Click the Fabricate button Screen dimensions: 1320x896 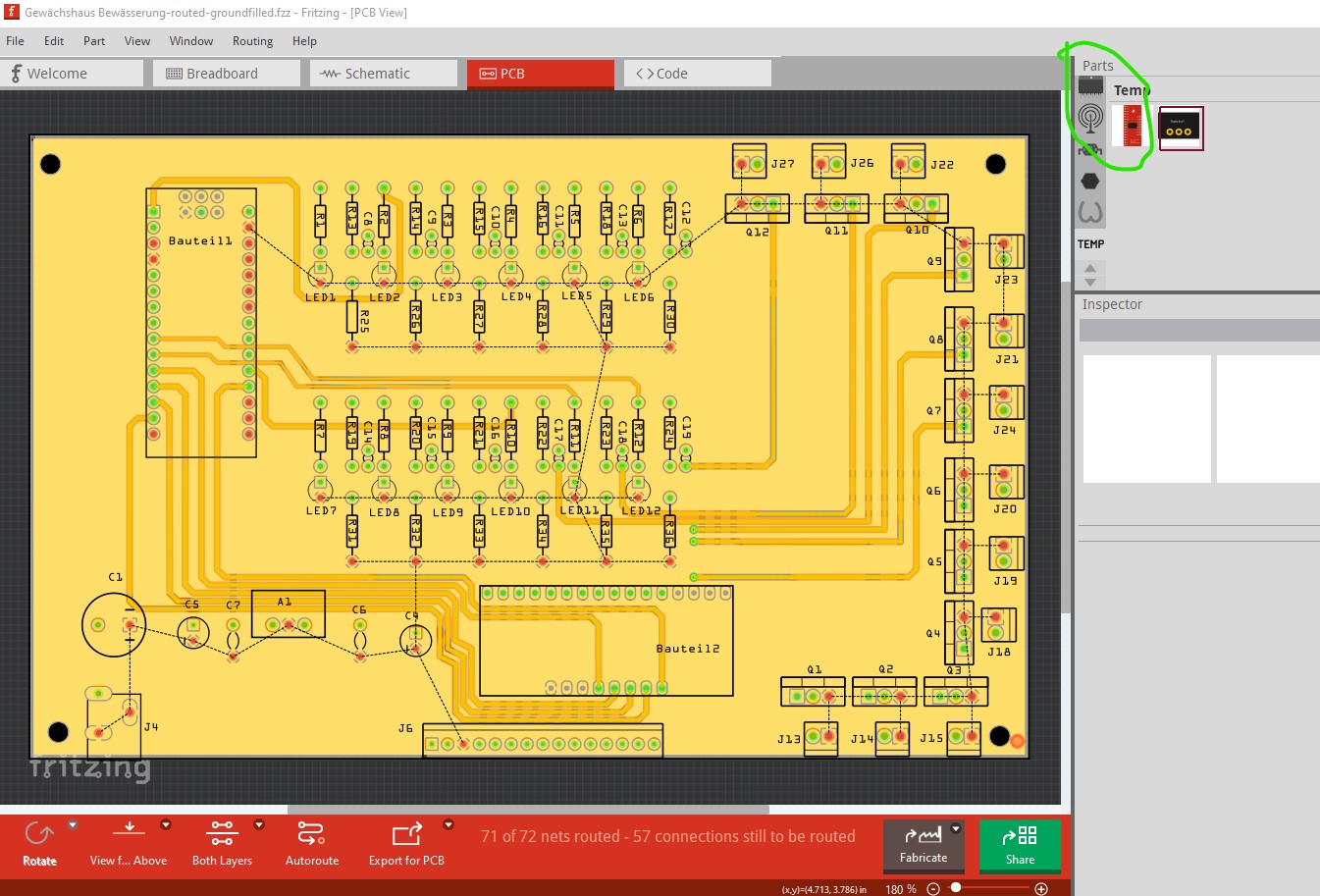pos(924,845)
